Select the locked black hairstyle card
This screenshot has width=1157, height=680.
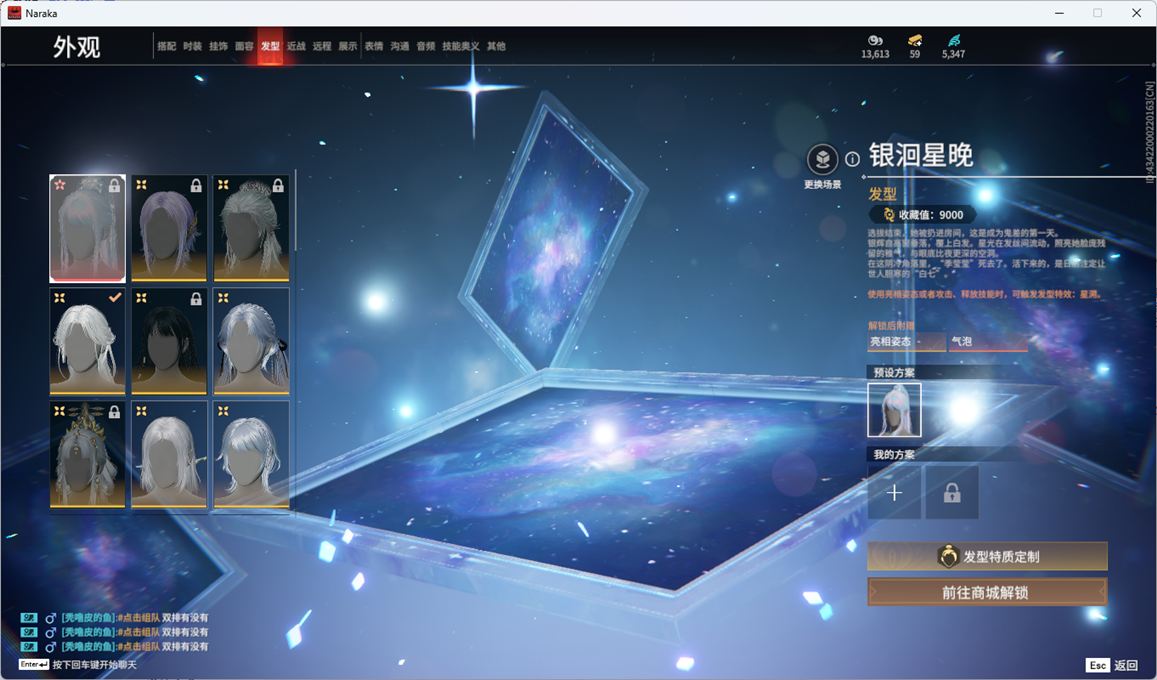(169, 341)
